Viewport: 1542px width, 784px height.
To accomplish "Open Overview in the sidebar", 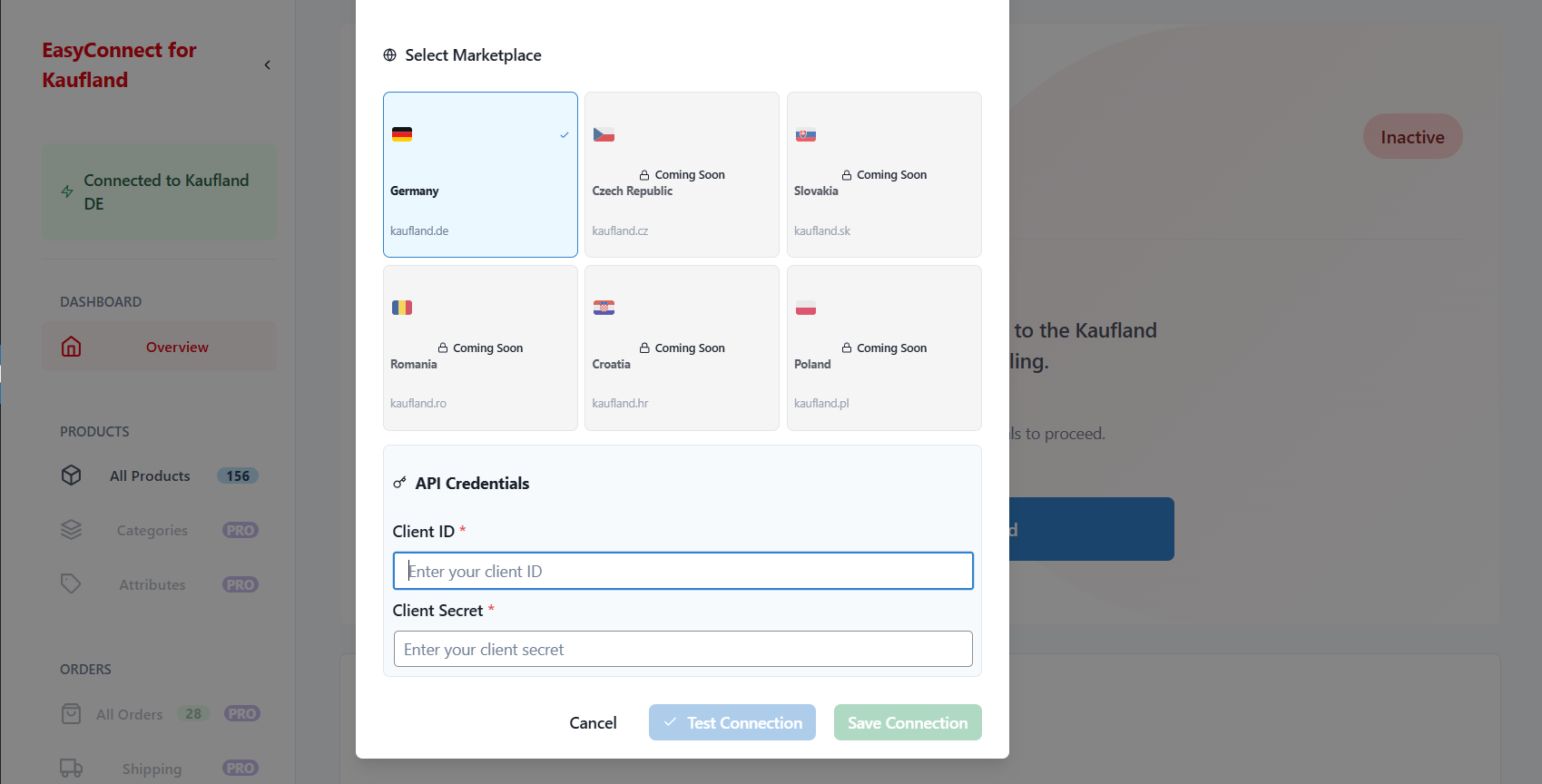I will coord(159,347).
